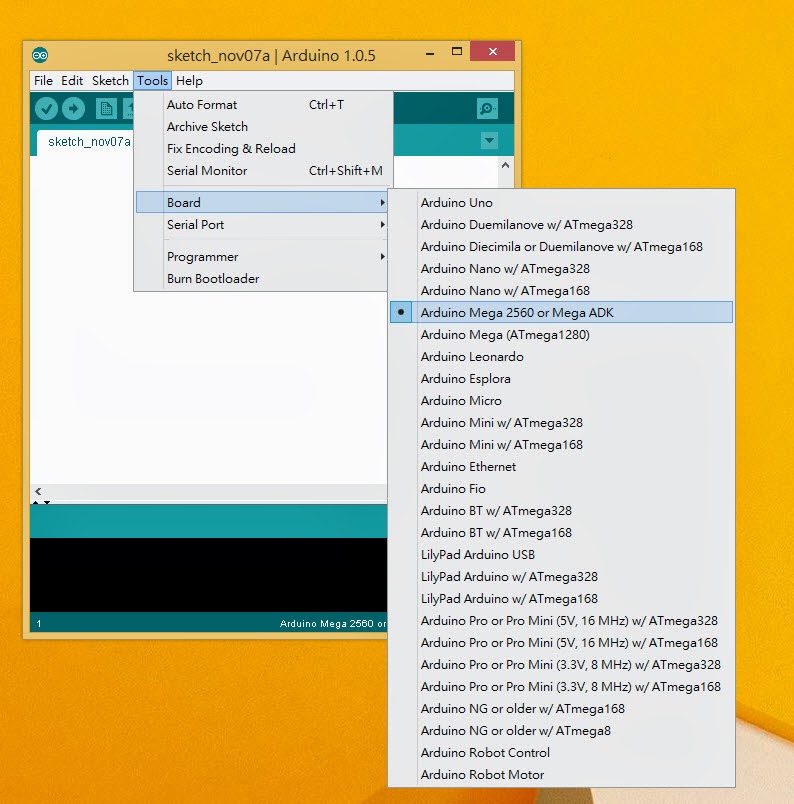Select Arduino NG or older w/ ATmega8
The width and height of the screenshot is (794, 804).
[x=561, y=731]
